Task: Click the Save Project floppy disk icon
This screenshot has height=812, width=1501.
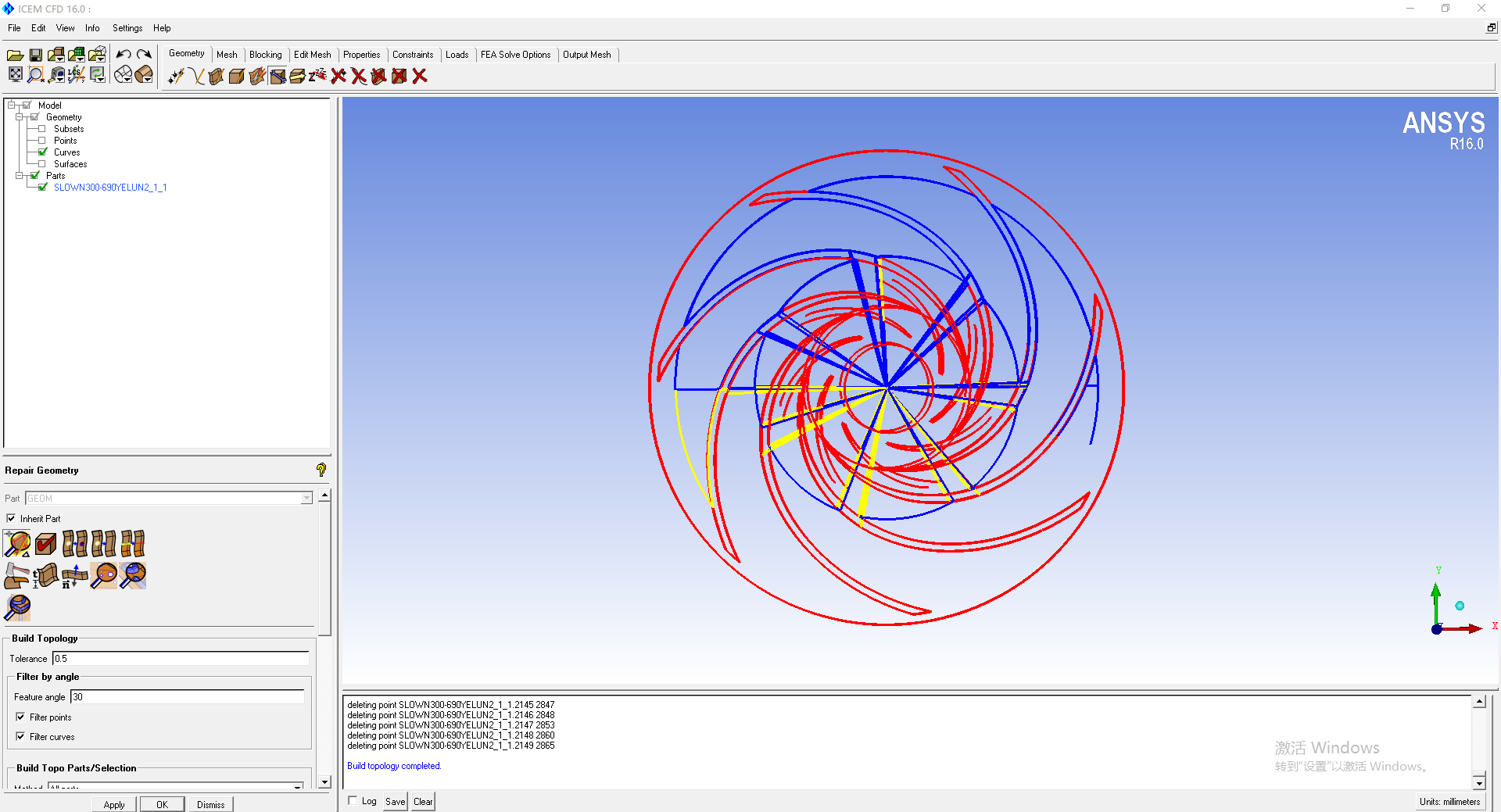Action: [x=36, y=55]
